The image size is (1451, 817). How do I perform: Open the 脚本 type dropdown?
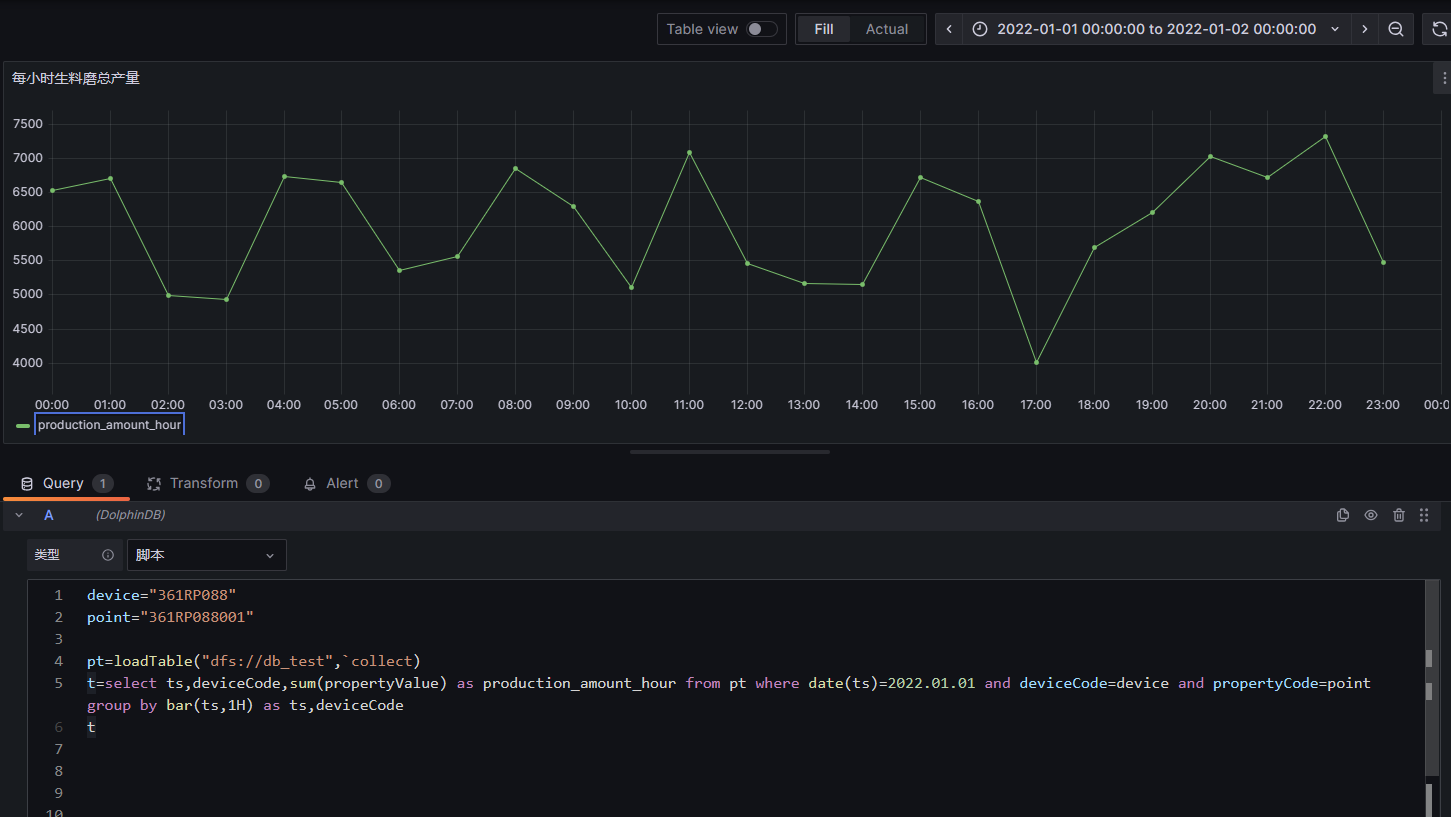point(206,555)
